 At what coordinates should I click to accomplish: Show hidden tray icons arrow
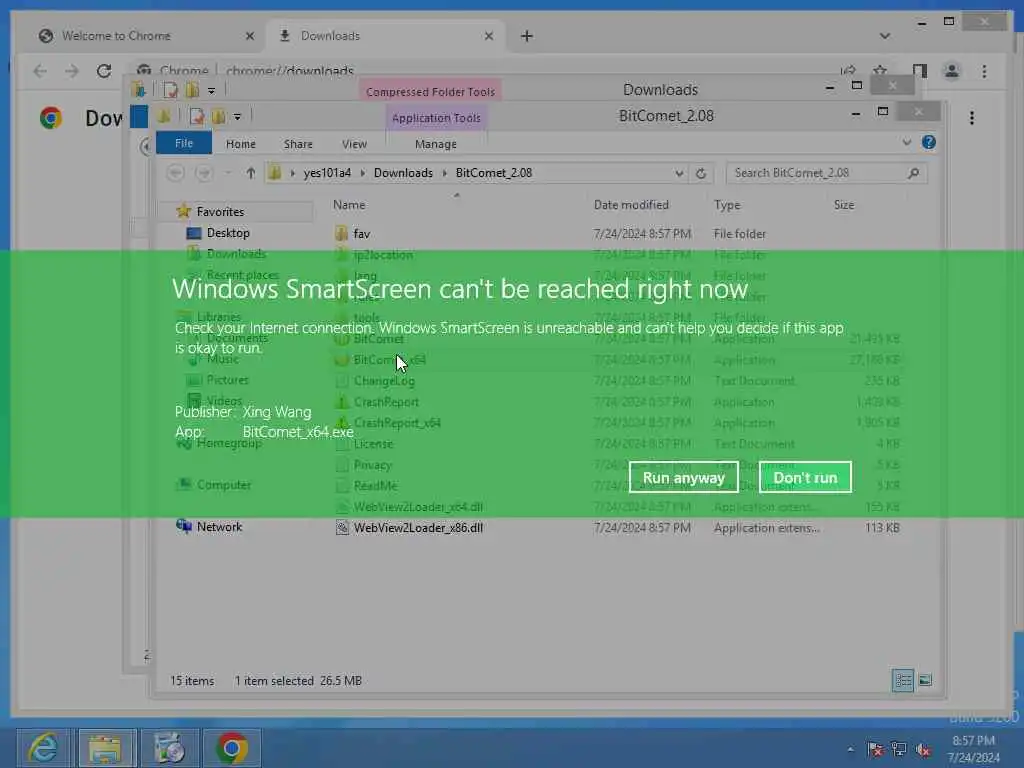(850, 749)
